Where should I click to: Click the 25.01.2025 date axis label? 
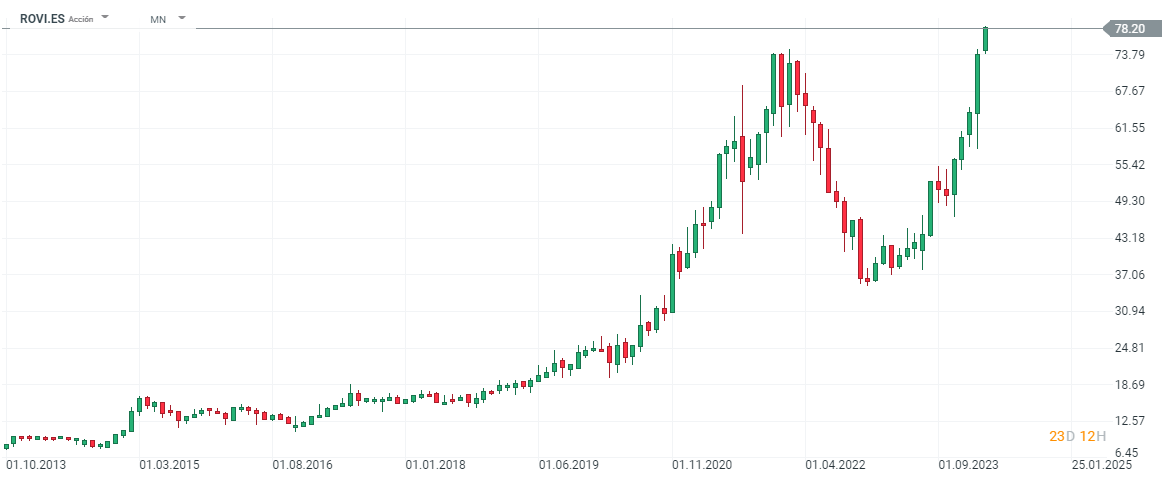(1103, 465)
